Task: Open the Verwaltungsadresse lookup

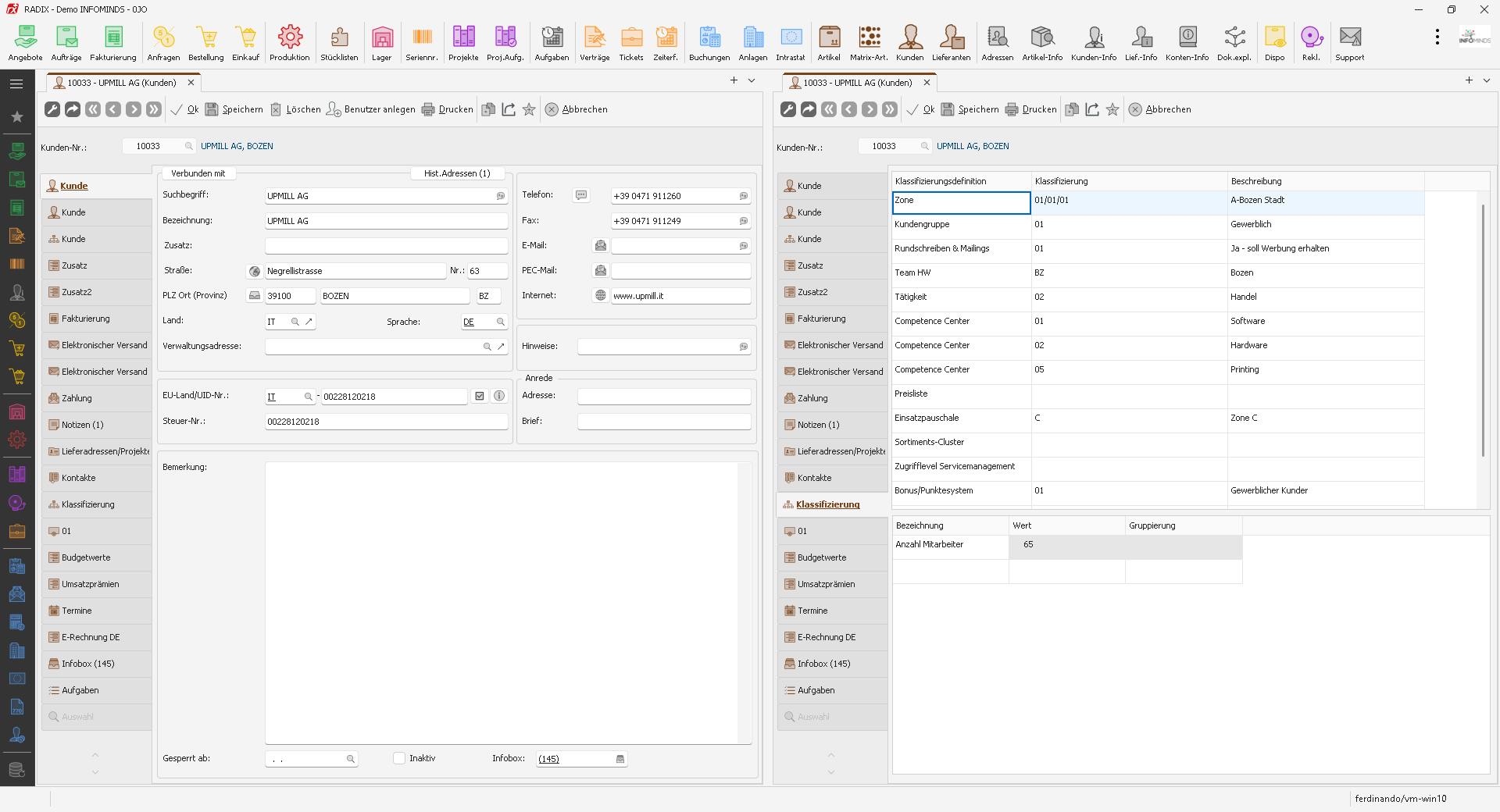Action: point(487,347)
